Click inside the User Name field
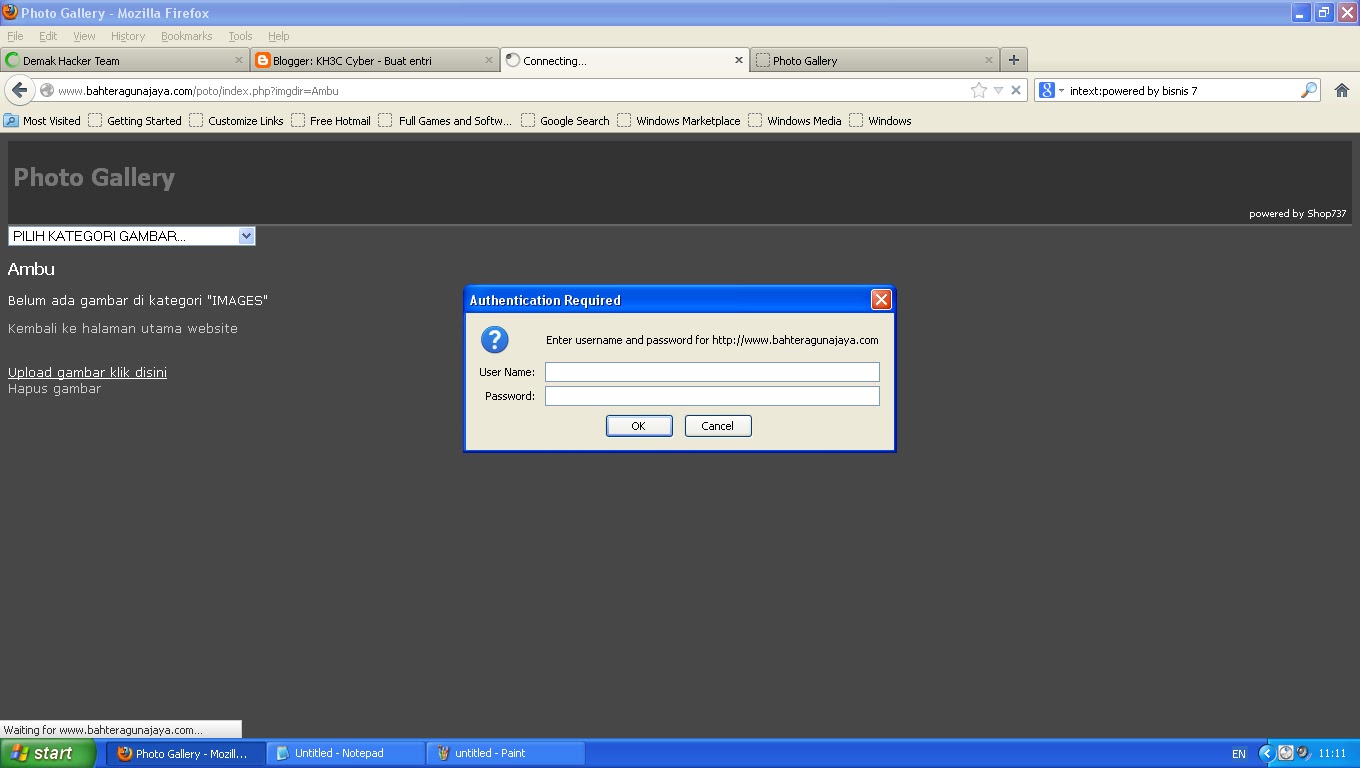The width and height of the screenshot is (1360, 768). [711, 371]
